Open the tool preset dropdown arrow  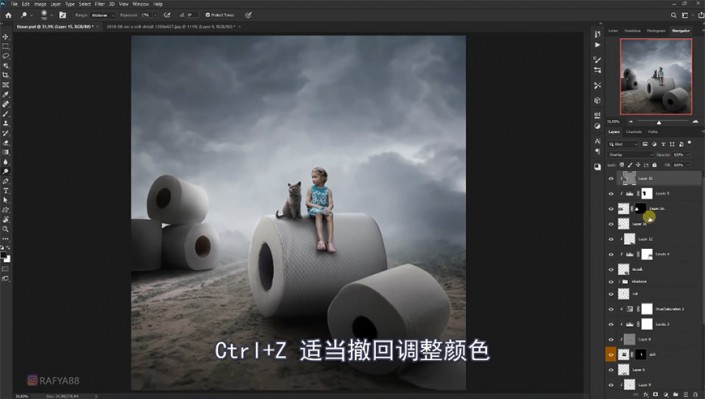point(31,15)
